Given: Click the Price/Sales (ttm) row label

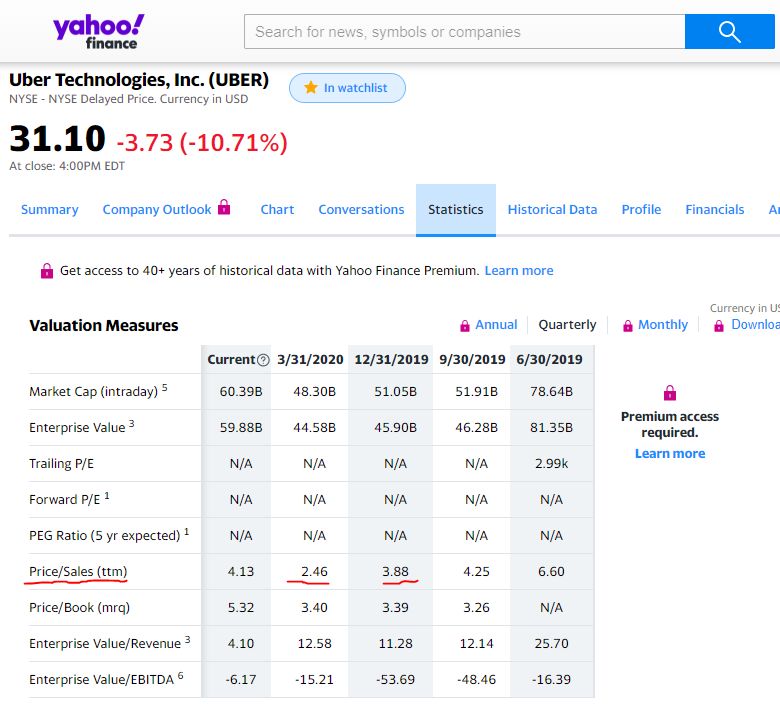Looking at the screenshot, I should 78,572.
